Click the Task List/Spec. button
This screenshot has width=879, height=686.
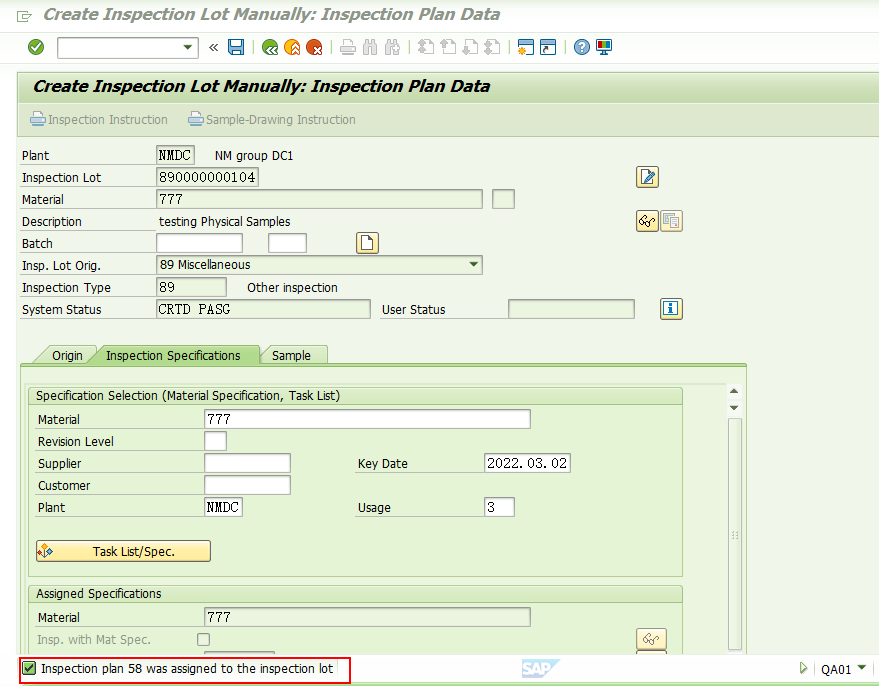(x=123, y=551)
